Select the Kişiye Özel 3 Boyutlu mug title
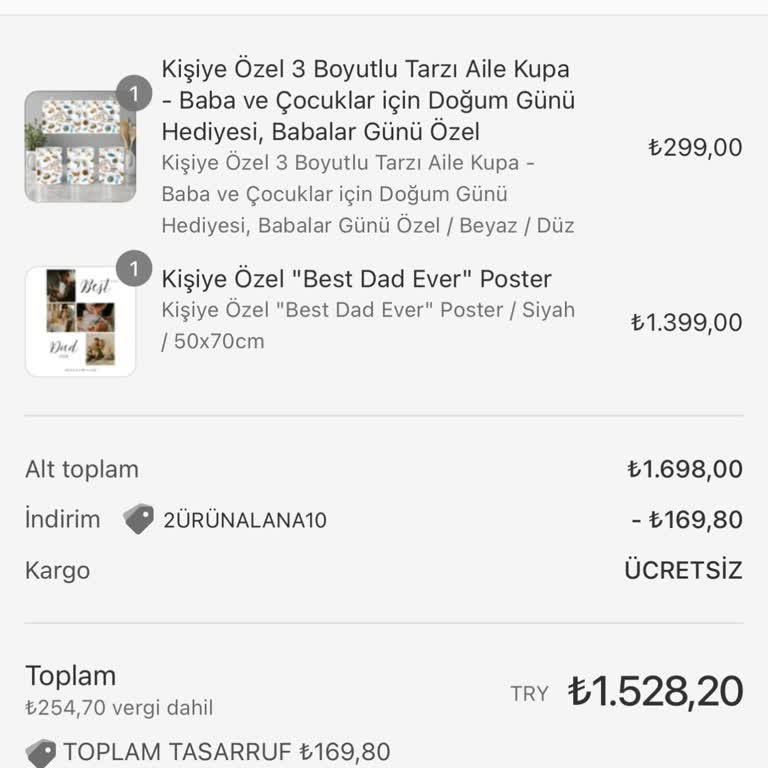 pos(367,100)
